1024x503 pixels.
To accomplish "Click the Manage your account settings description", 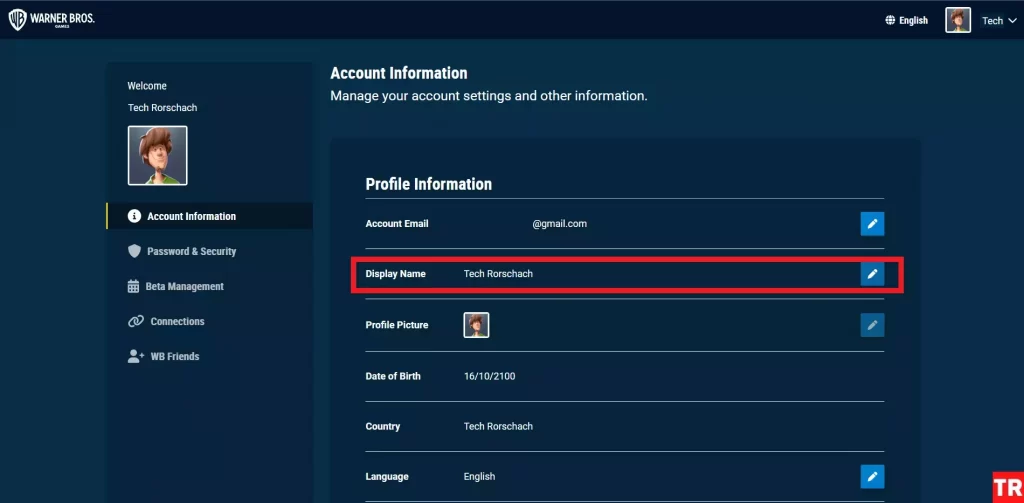I will (489, 96).
